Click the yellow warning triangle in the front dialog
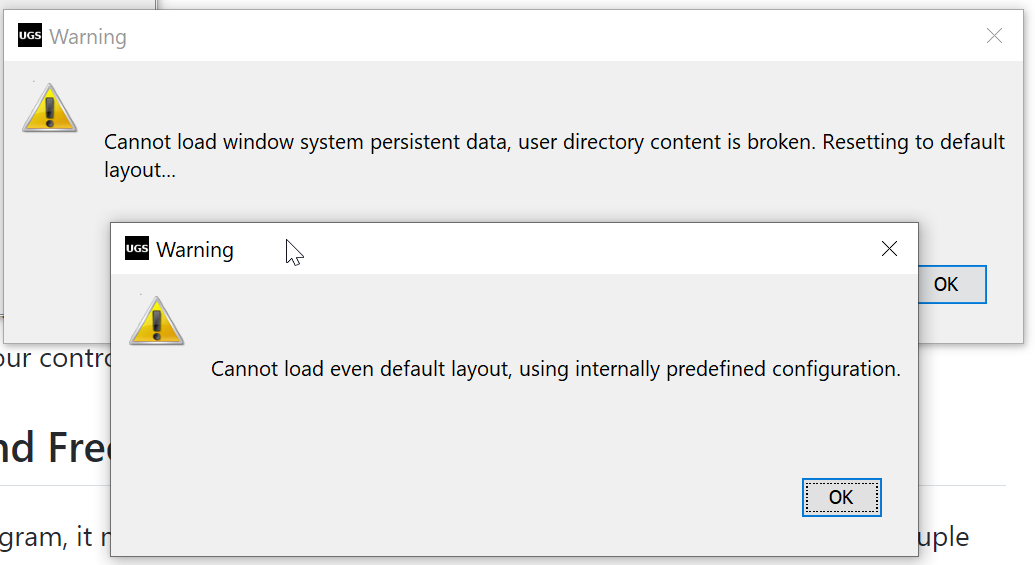The image size is (1035, 565). (x=156, y=321)
